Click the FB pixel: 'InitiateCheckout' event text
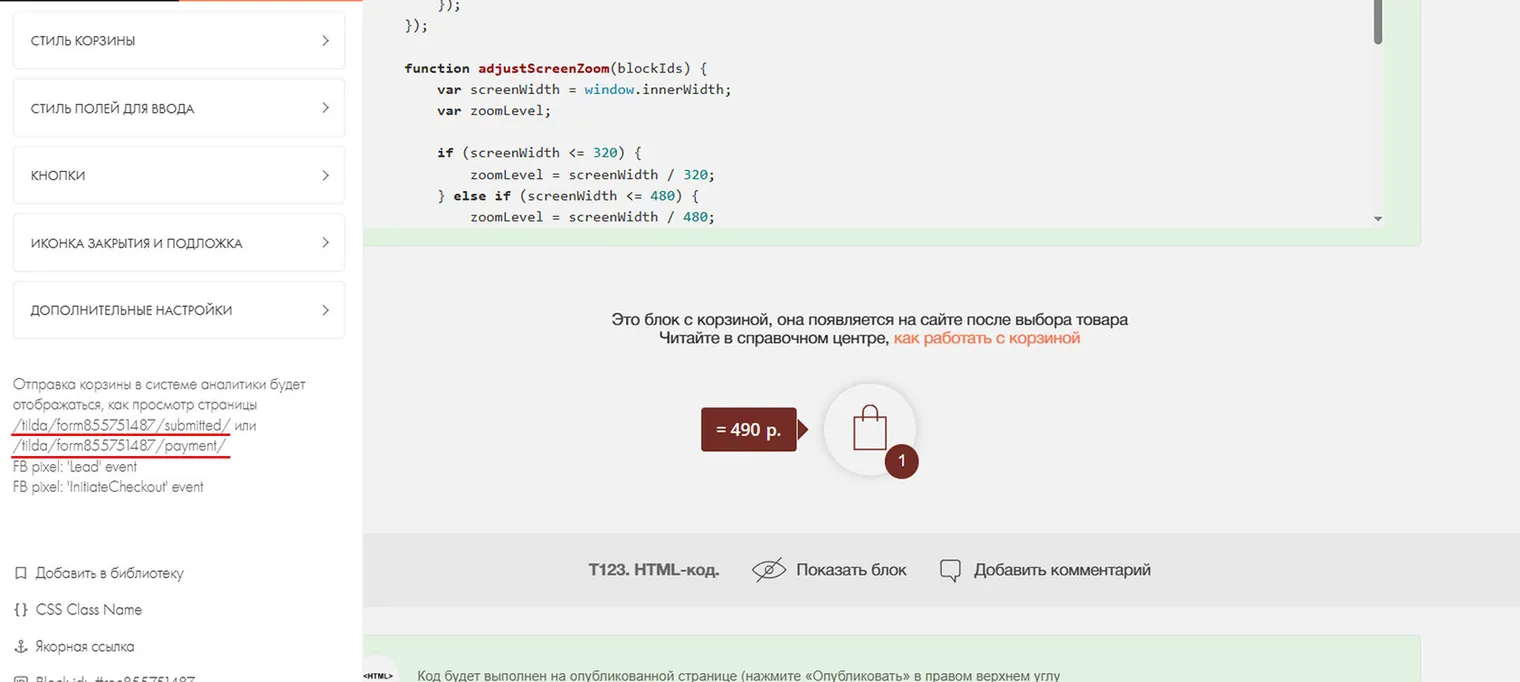This screenshot has height=682, width=1520. 108,487
